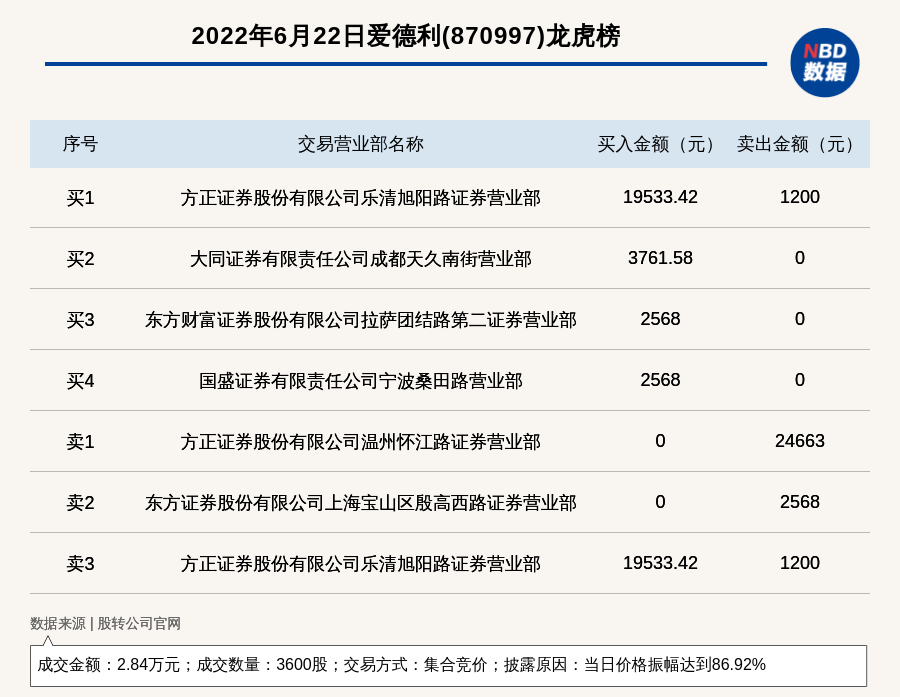Select the 买入金额（元） column header
Screen dimensions: 900x697
click(x=659, y=144)
